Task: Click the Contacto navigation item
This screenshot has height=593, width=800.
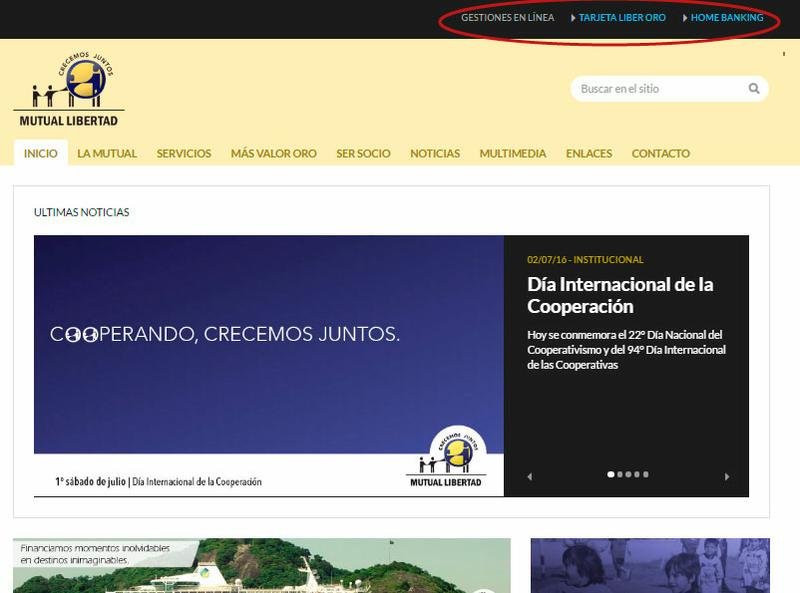Action: (660, 153)
